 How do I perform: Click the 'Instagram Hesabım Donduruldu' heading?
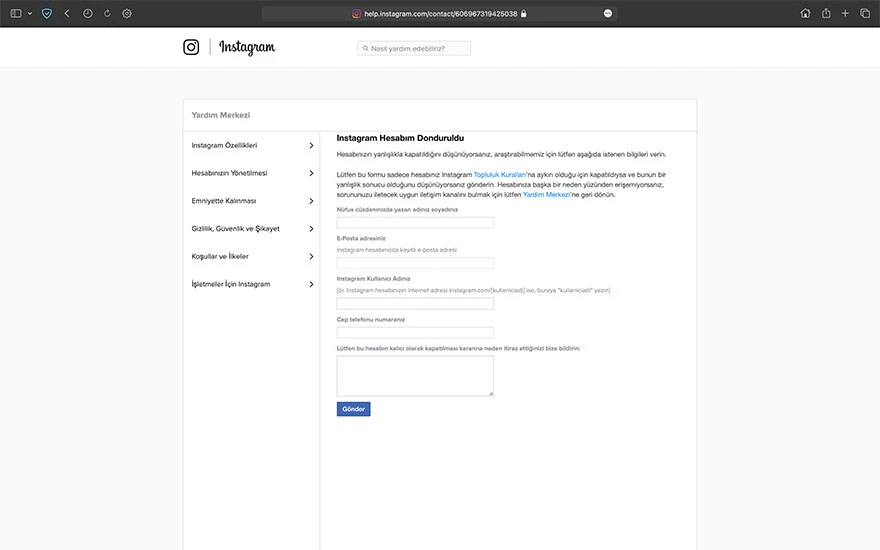(400, 138)
